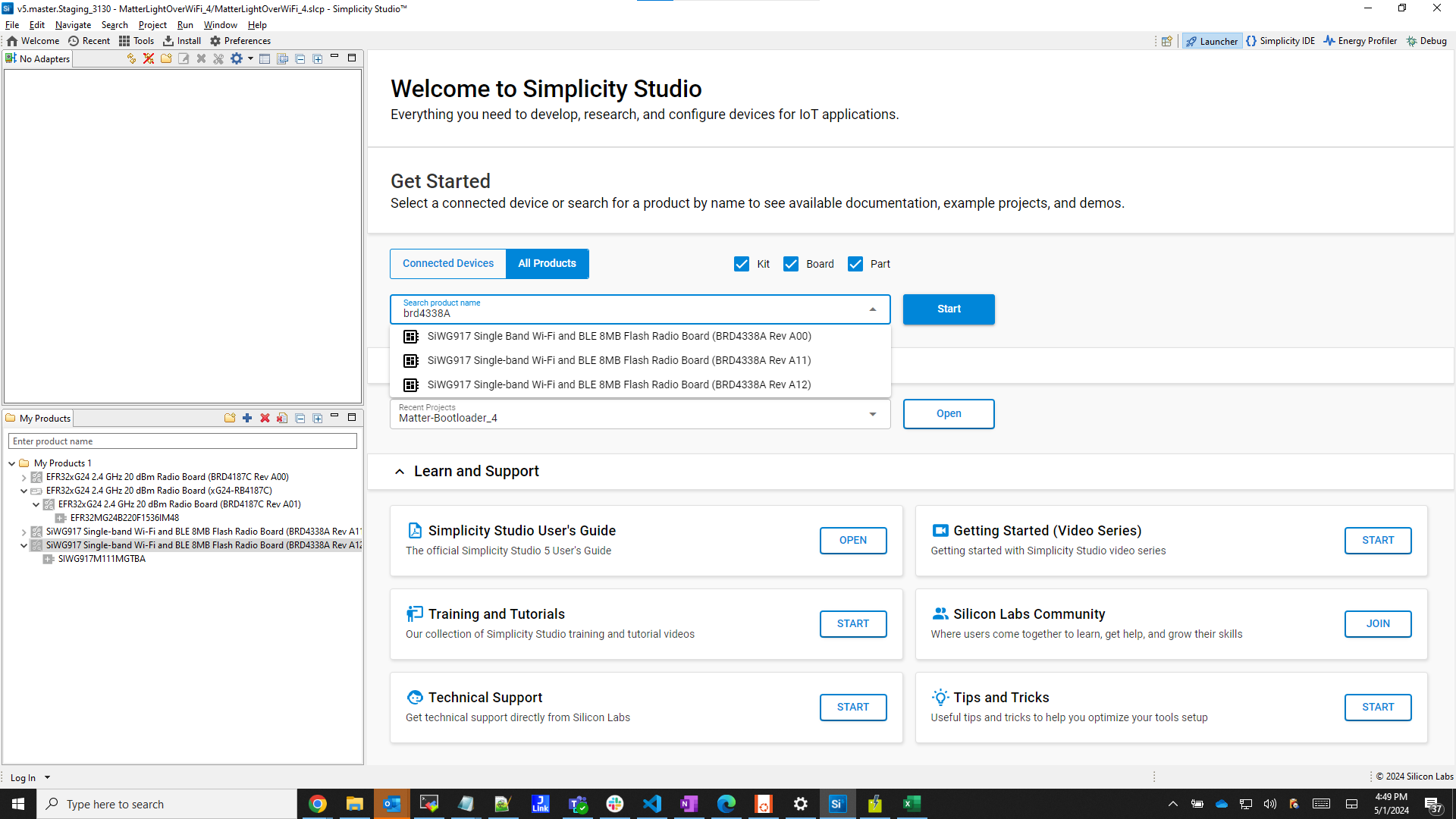Select the SIWG917M111MGTBA part
Viewport: 1456px width, 819px height.
(x=102, y=559)
